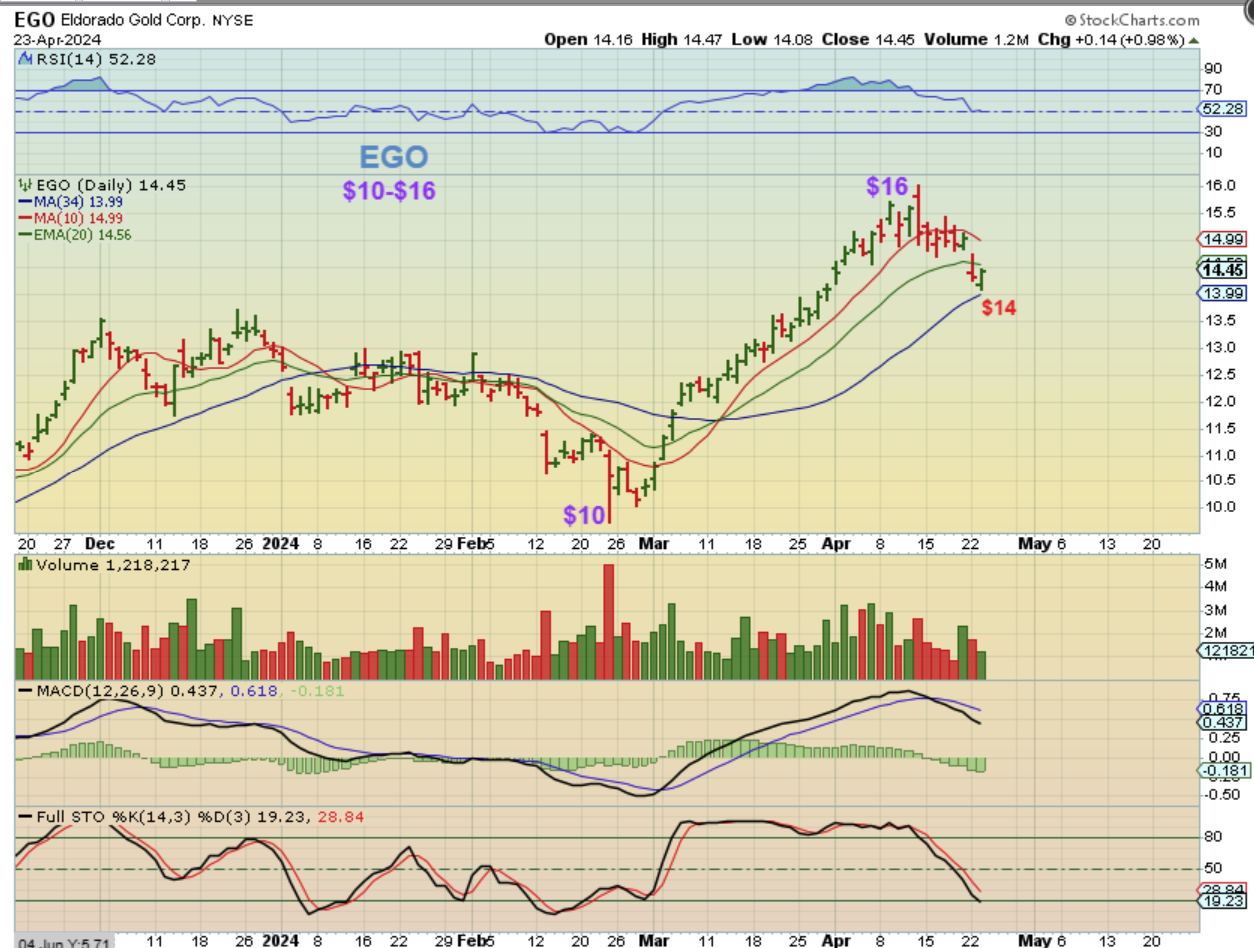Click the 70 level on the RSI axis
This screenshot has height=948, width=1254.
(x=1215, y=90)
